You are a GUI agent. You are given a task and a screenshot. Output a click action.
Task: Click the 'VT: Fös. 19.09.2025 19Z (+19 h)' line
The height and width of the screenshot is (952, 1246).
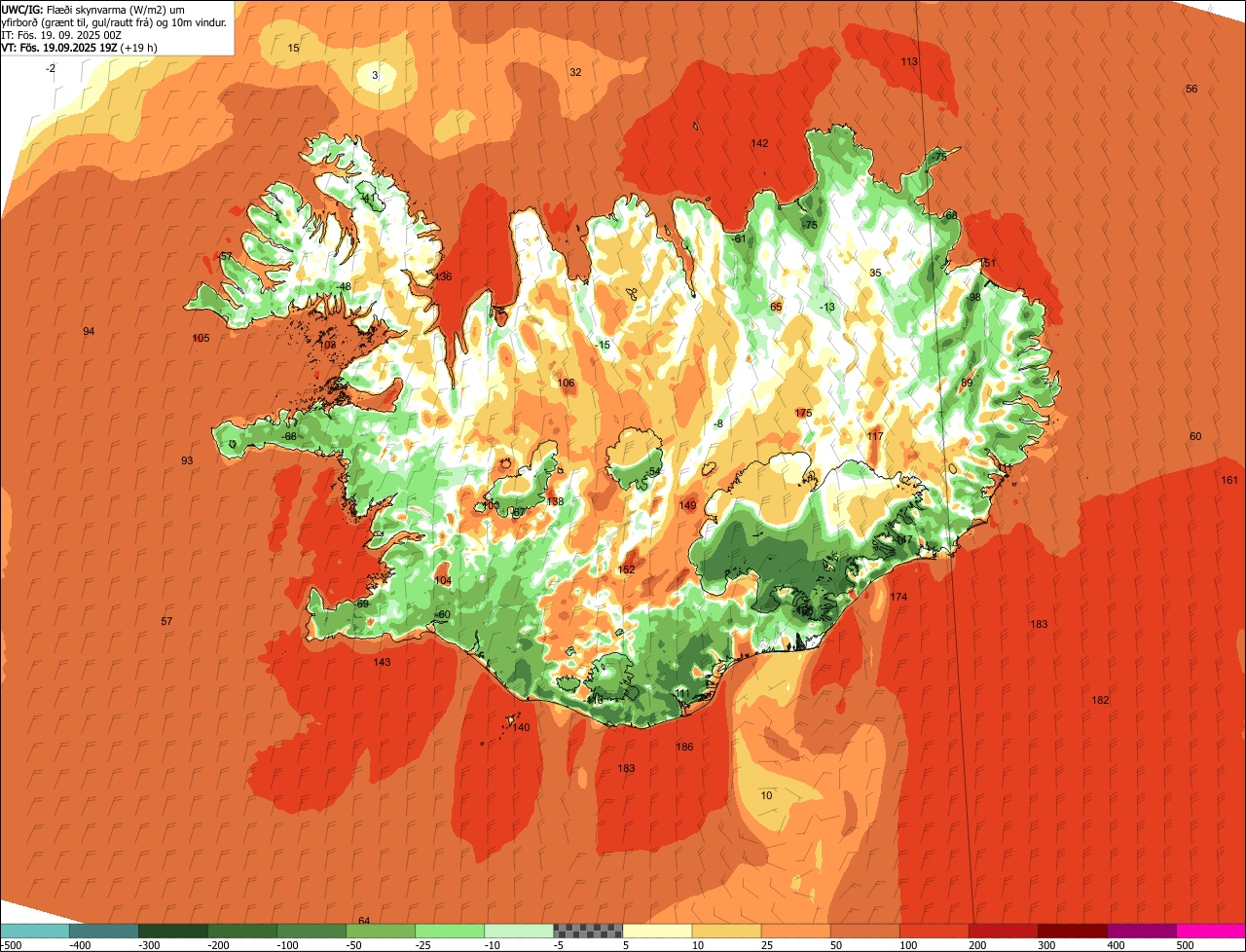coord(80,47)
